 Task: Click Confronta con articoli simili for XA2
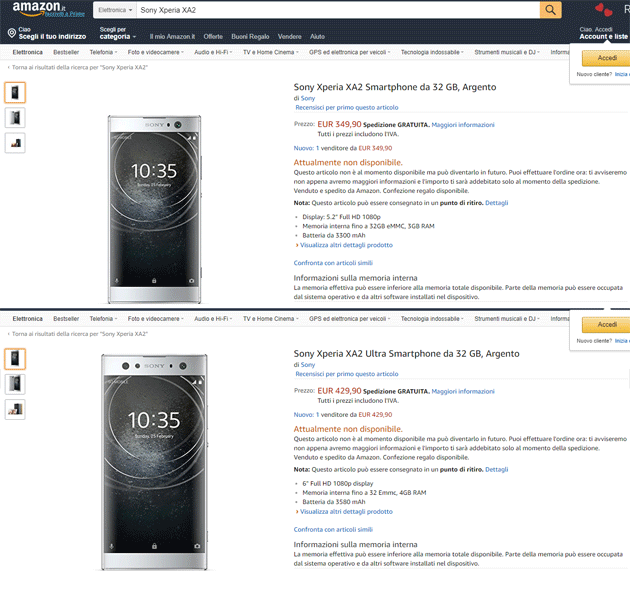click(x=333, y=263)
